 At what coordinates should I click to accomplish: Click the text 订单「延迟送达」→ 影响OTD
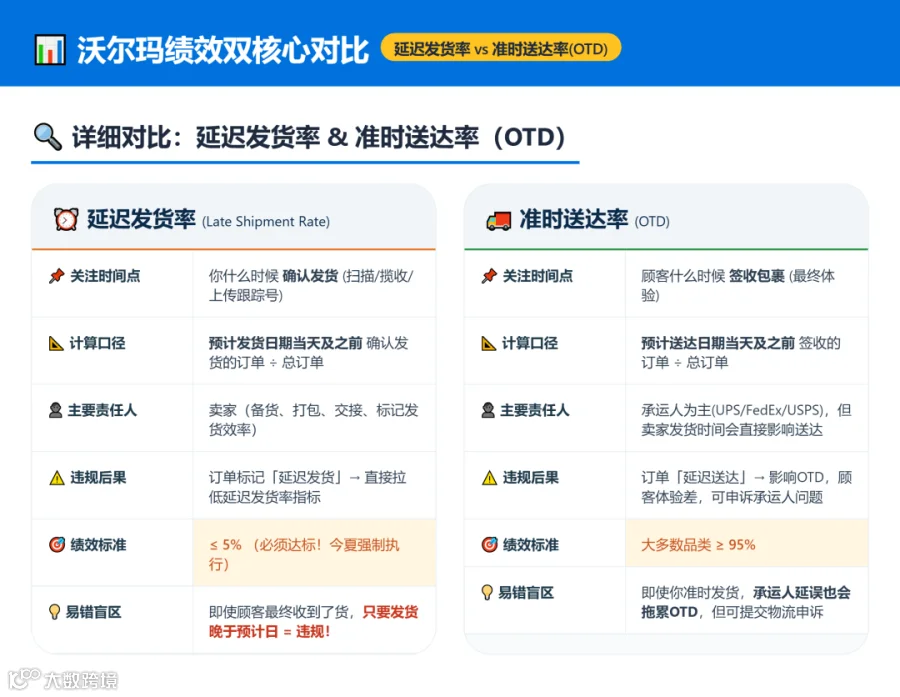732,478
